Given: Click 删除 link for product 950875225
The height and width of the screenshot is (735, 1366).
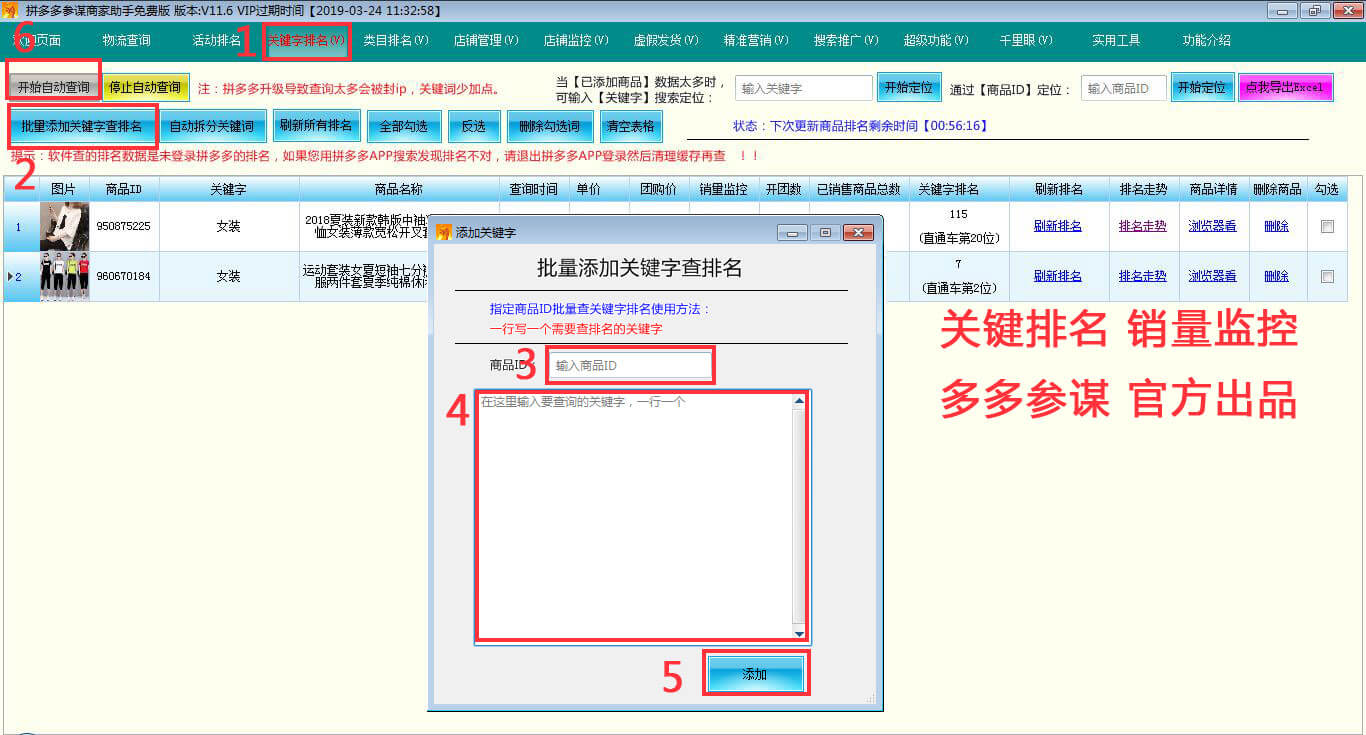Looking at the screenshot, I should pos(1276,226).
